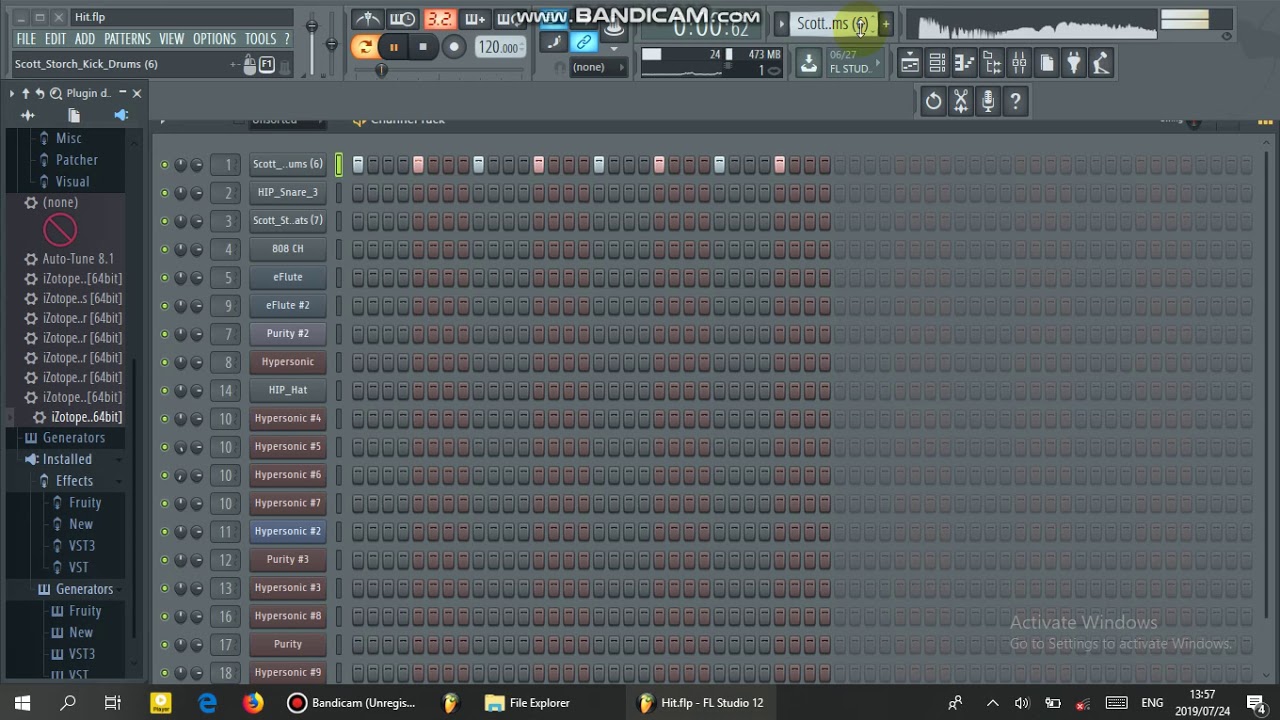Open the PATTERNS menu
Image resolution: width=1280 pixels, height=720 pixels.
tap(127, 39)
